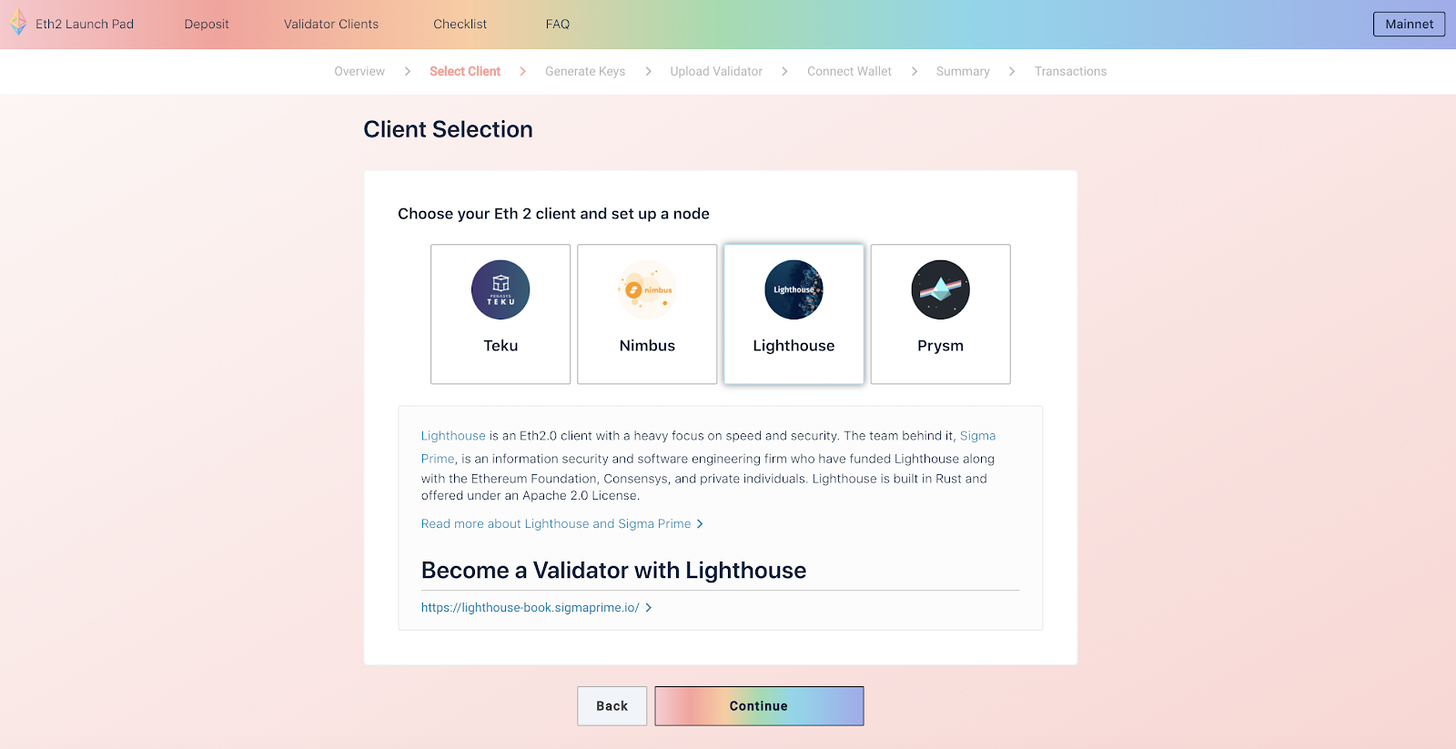The height and width of the screenshot is (749, 1456).
Task: Click the Mainnet network button
Action: (1409, 24)
